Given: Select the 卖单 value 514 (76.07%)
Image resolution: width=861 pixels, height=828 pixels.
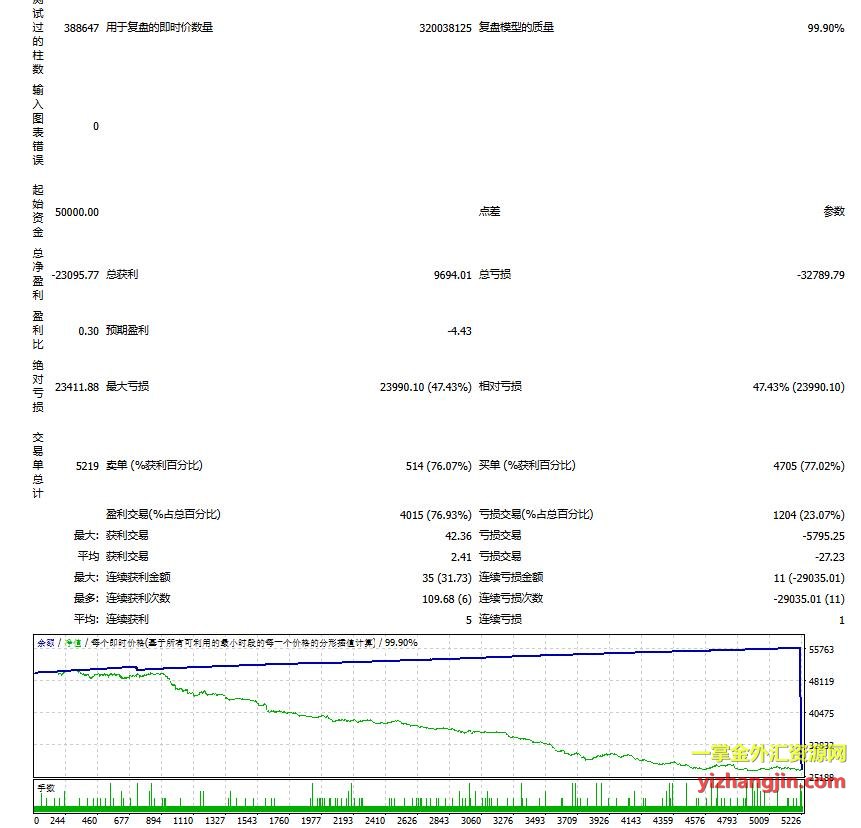Looking at the screenshot, I should pos(439,465).
